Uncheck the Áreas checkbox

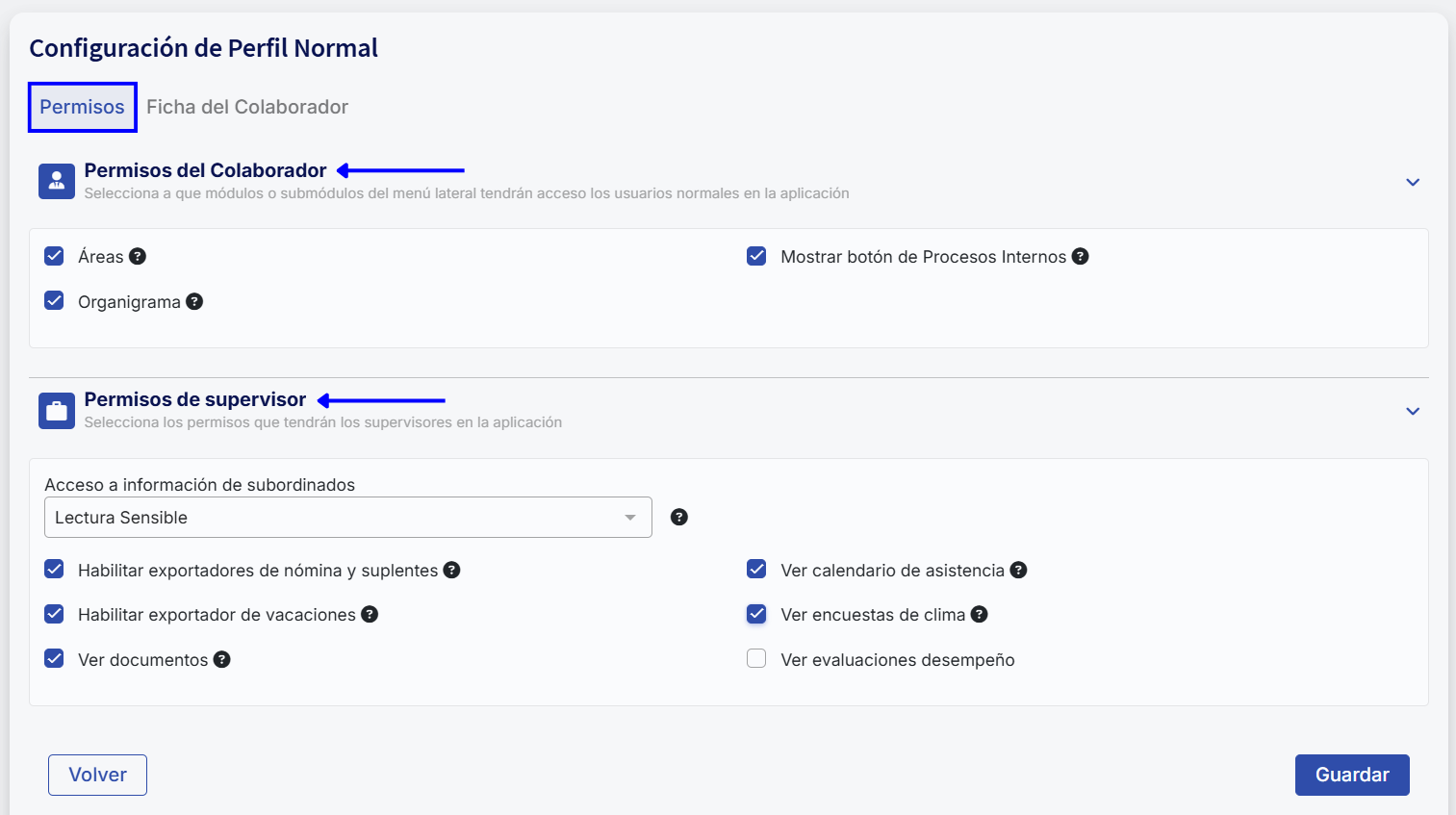point(55,256)
